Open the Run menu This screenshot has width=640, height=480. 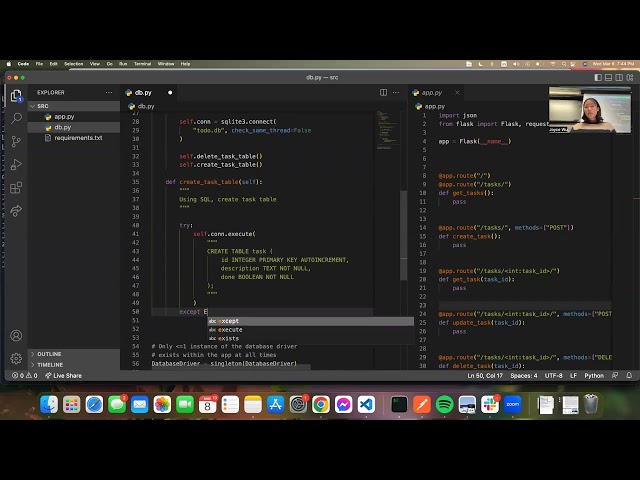click(x=123, y=64)
